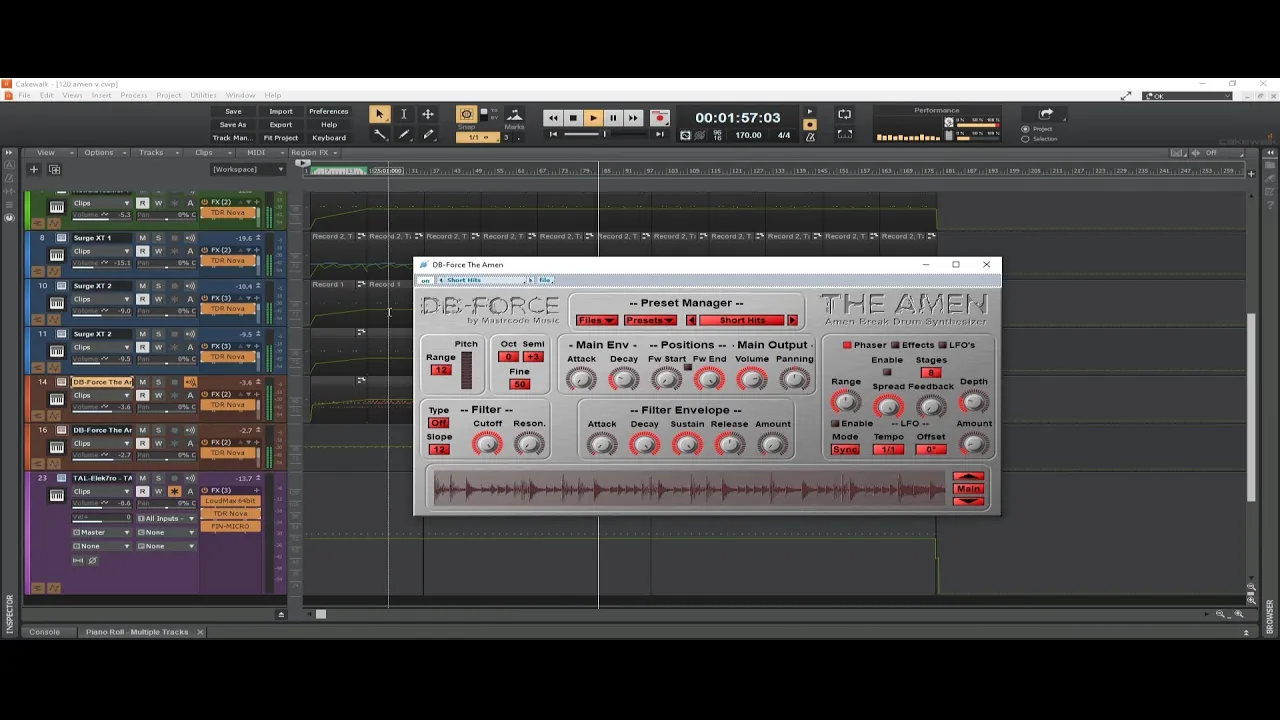Open the Edit menu

(x=47, y=95)
